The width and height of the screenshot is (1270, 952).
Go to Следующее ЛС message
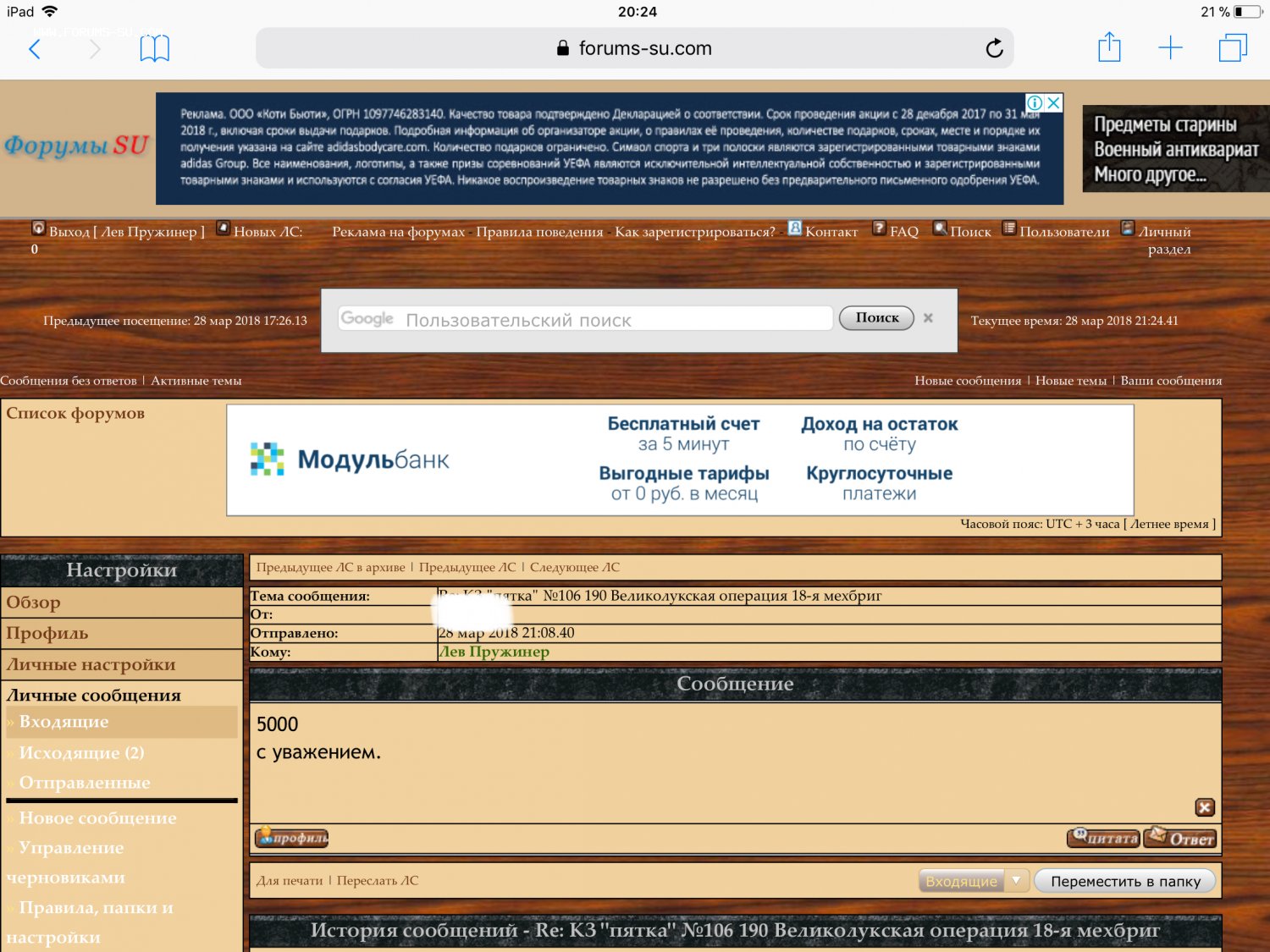(x=574, y=567)
